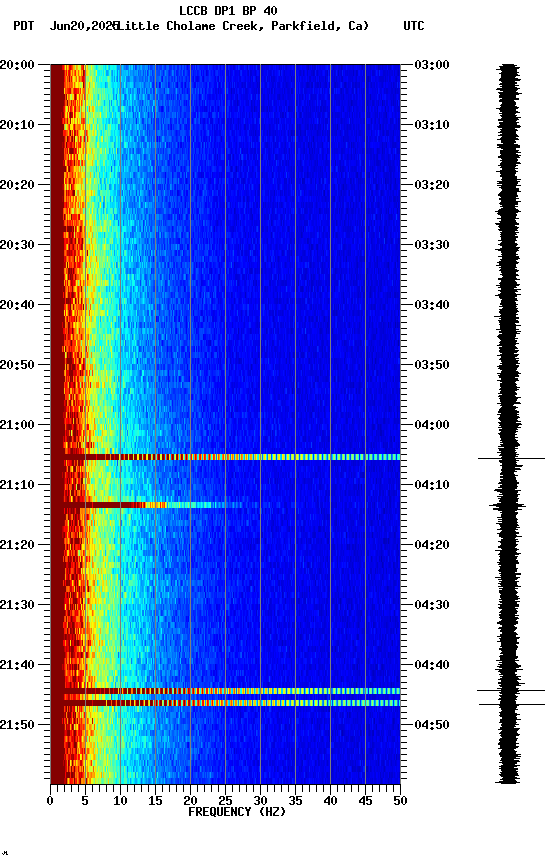Click the '20:00' PDT time label
Image resolution: width=552 pixels, height=864 pixels.
[17, 65]
